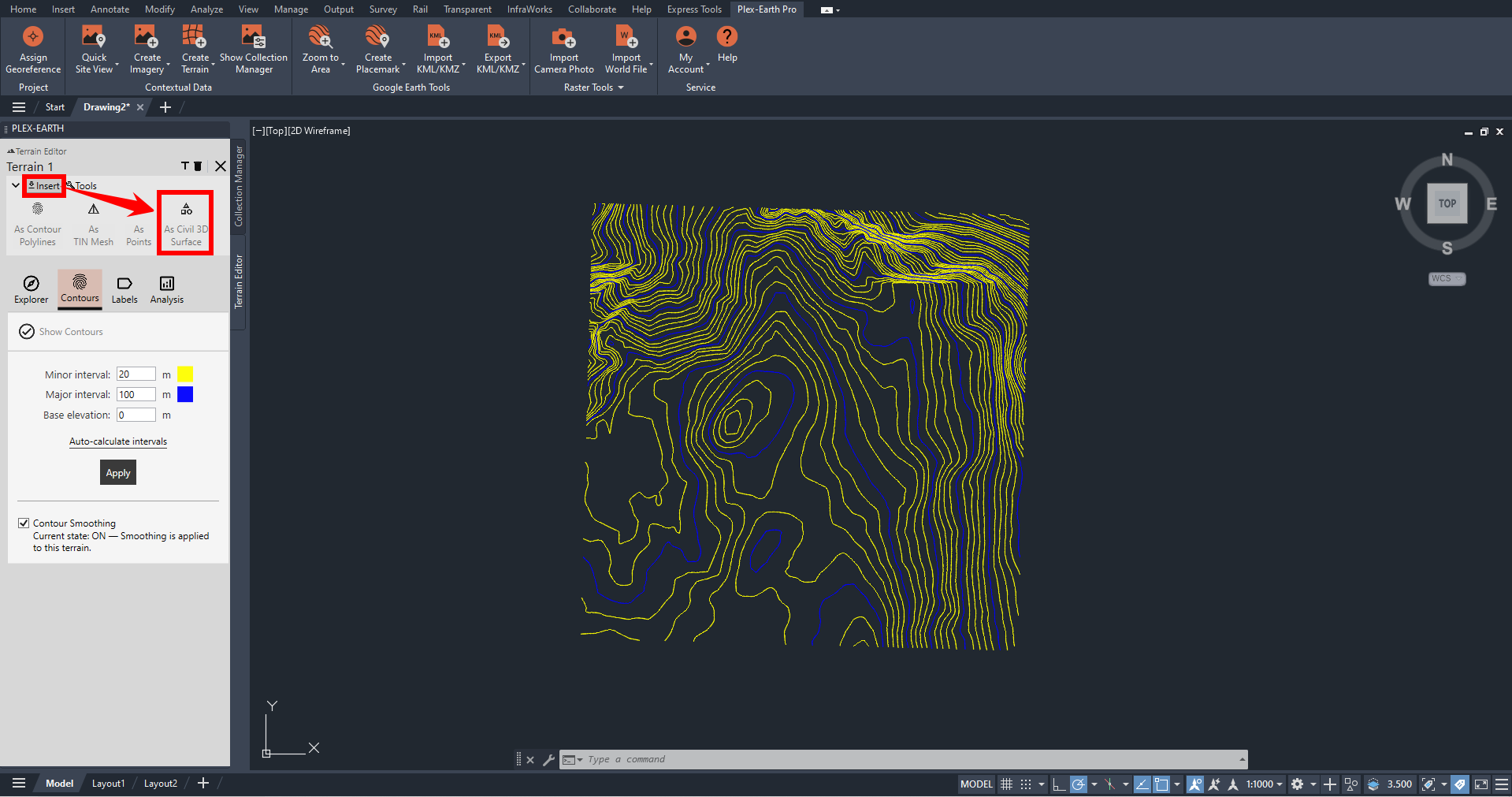Open the Quick Site View tool

[x=94, y=38]
